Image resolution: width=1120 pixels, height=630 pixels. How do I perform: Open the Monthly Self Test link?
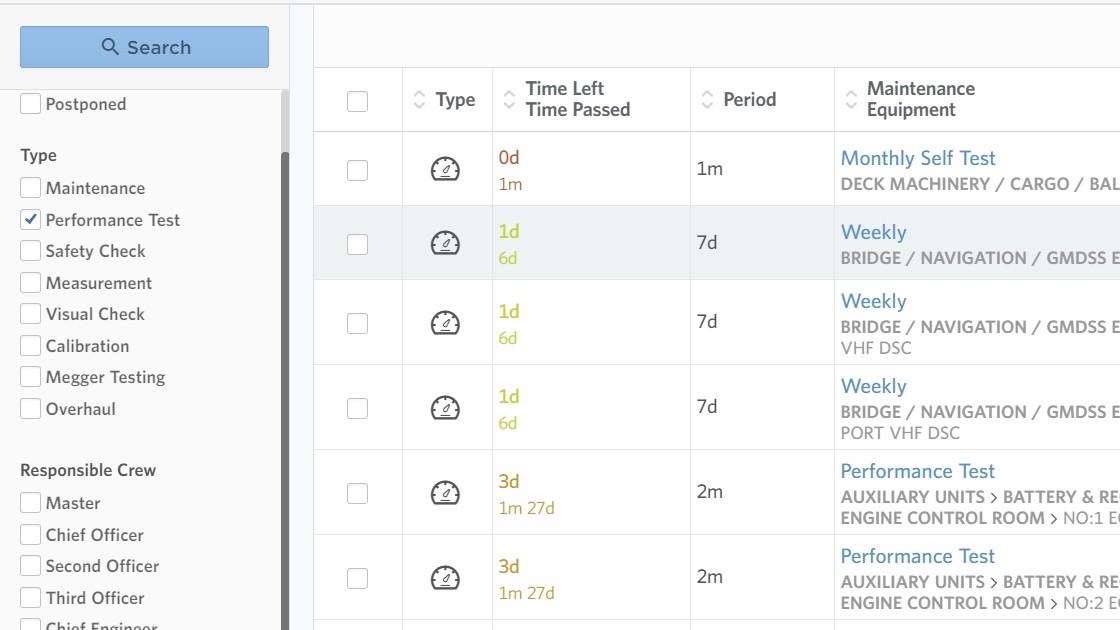click(918, 158)
